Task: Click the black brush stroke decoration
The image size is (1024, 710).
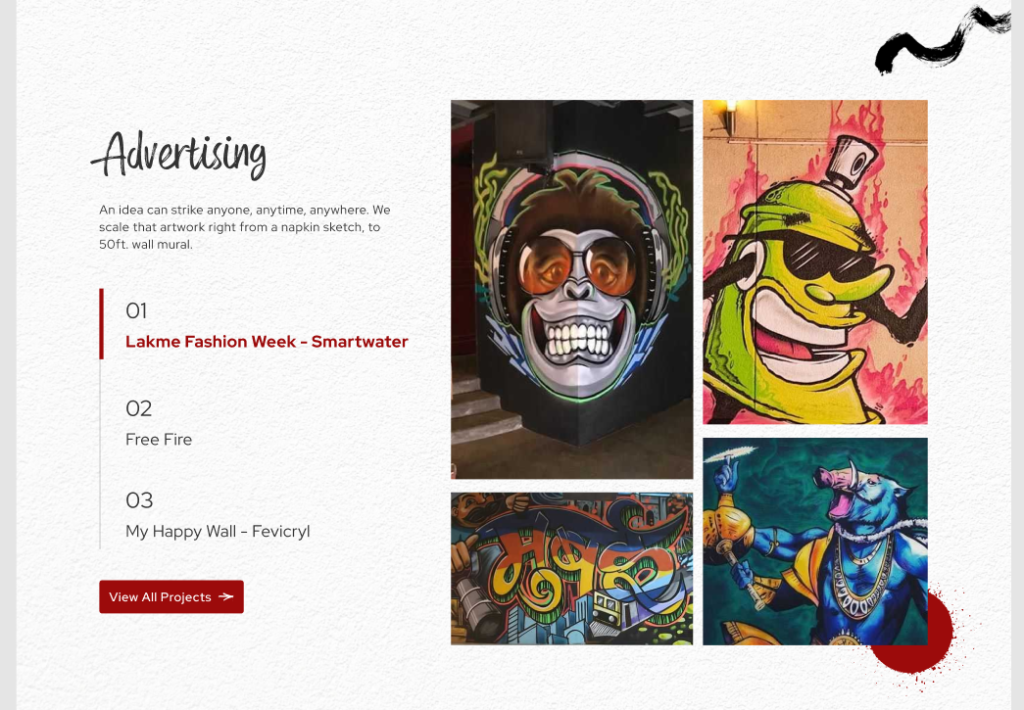Action: pyautogui.click(x=942, y=40)
